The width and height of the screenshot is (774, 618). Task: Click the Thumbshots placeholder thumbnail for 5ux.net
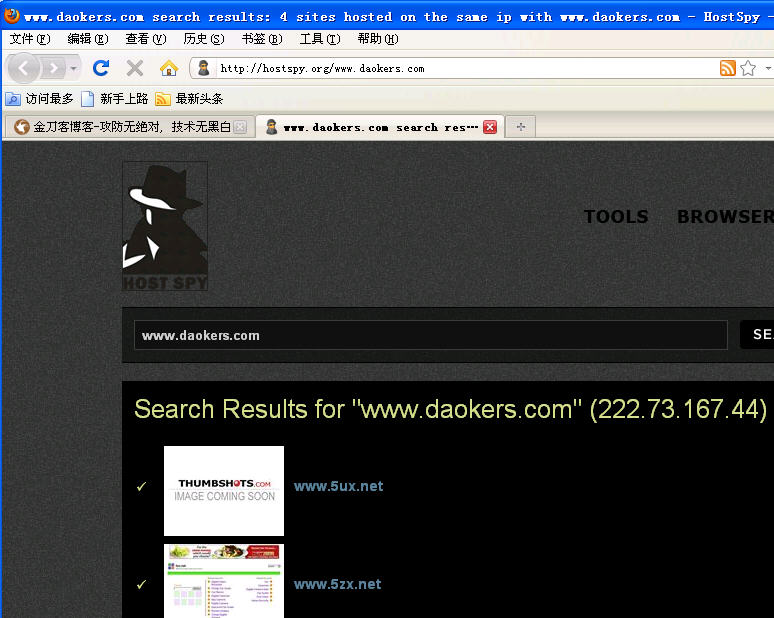click(x=224, y=491)
